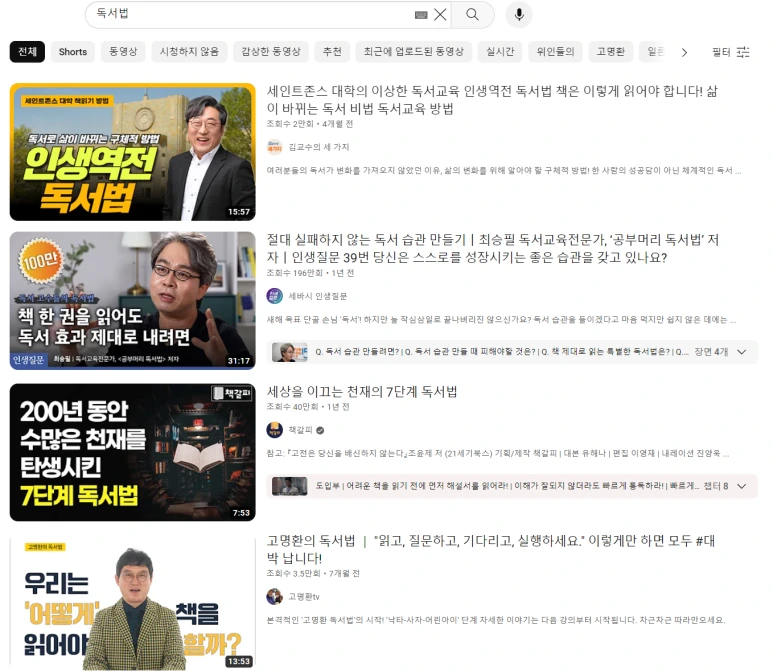Play the 우리는 어떻게 책을 thumbnail
Viewport: 773px width, 671px height.
133,604
